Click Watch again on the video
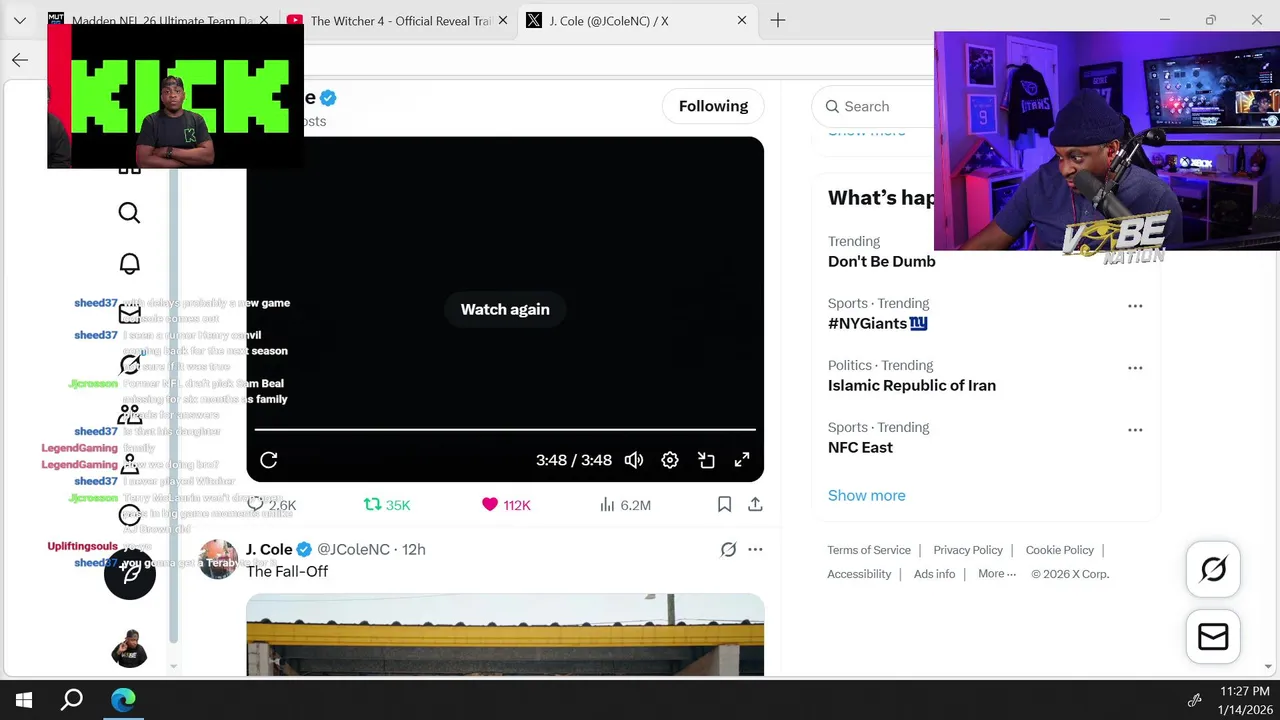 click(x=505, y=309)
